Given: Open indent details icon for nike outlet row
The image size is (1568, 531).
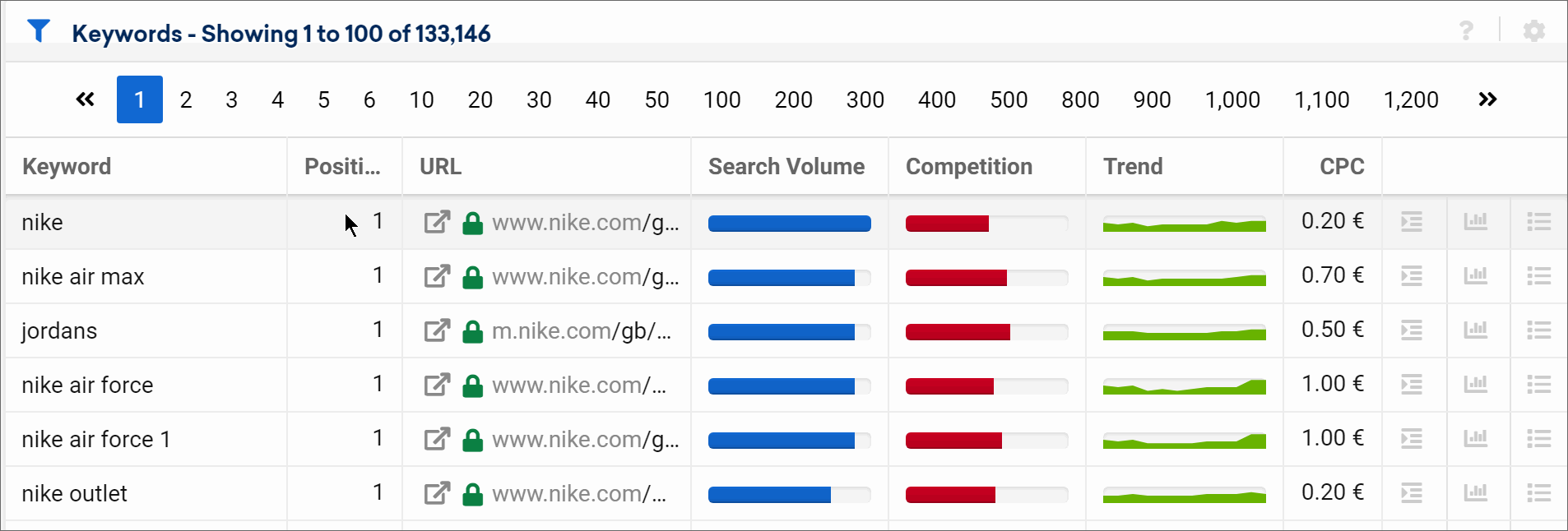Looking at the screenshot, I should pyautogui.click(x=1412, y=493).
